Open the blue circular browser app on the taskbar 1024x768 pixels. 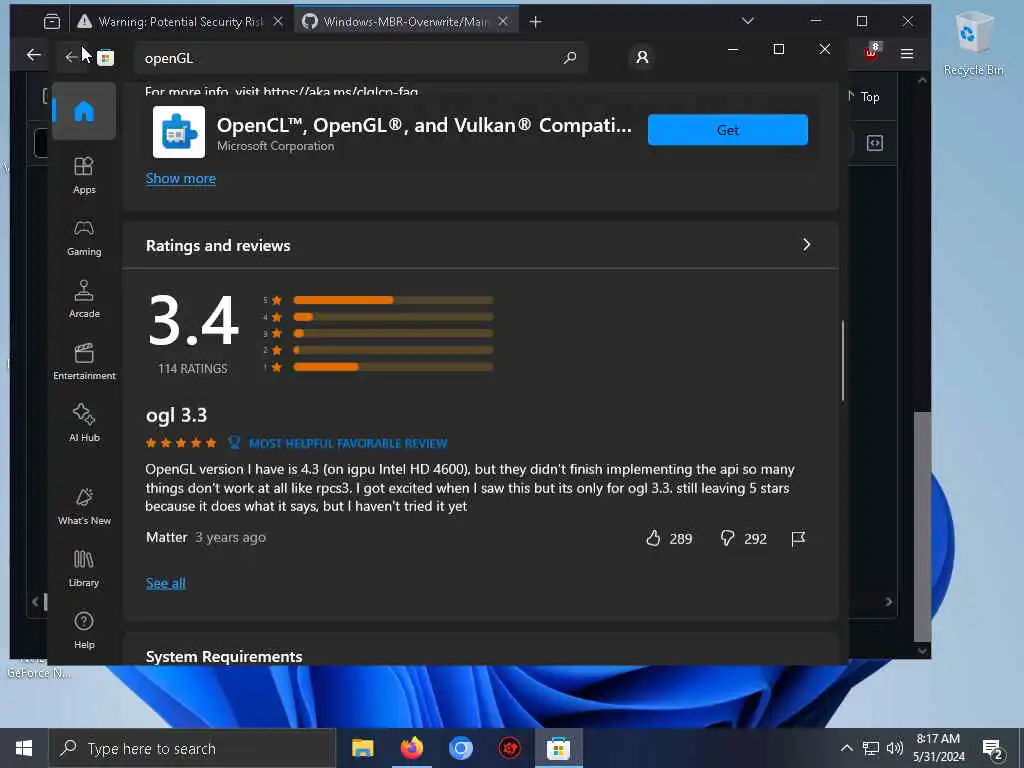460,748
